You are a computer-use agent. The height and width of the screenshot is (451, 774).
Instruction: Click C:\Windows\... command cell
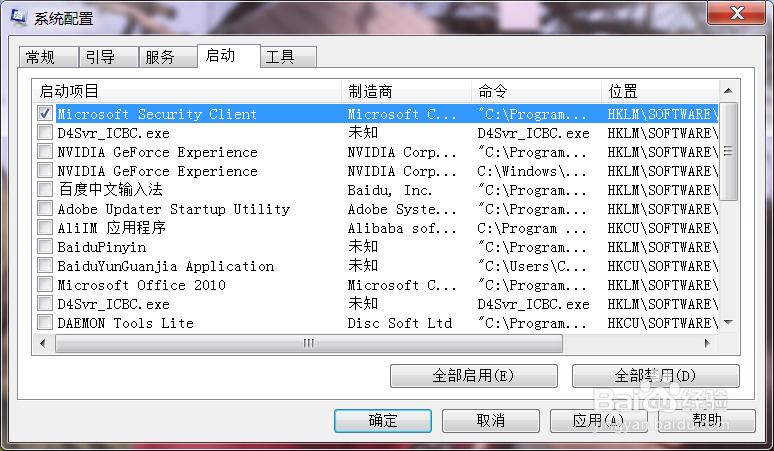point(532,171)
